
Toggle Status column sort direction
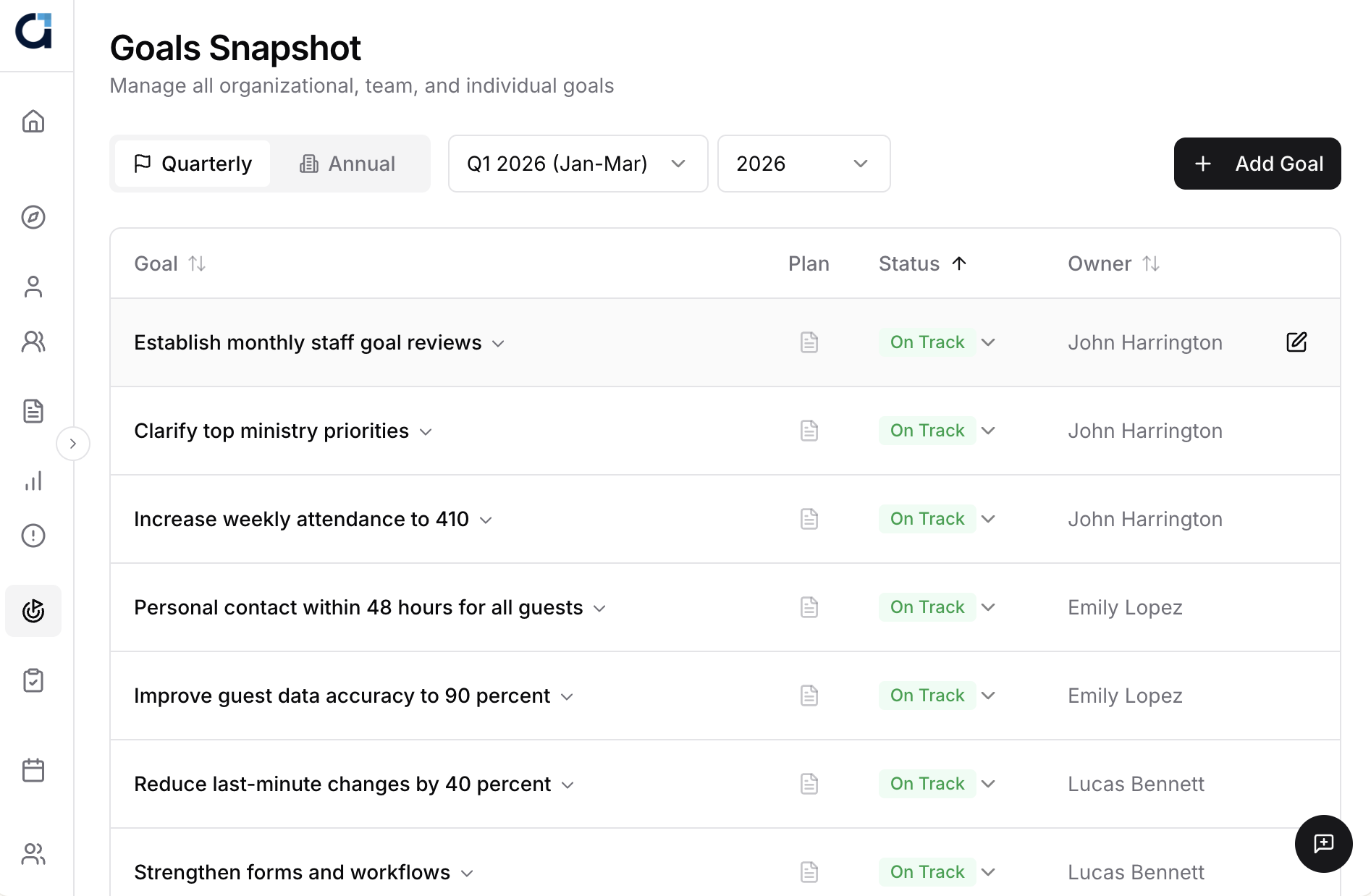tap(923, 263)
